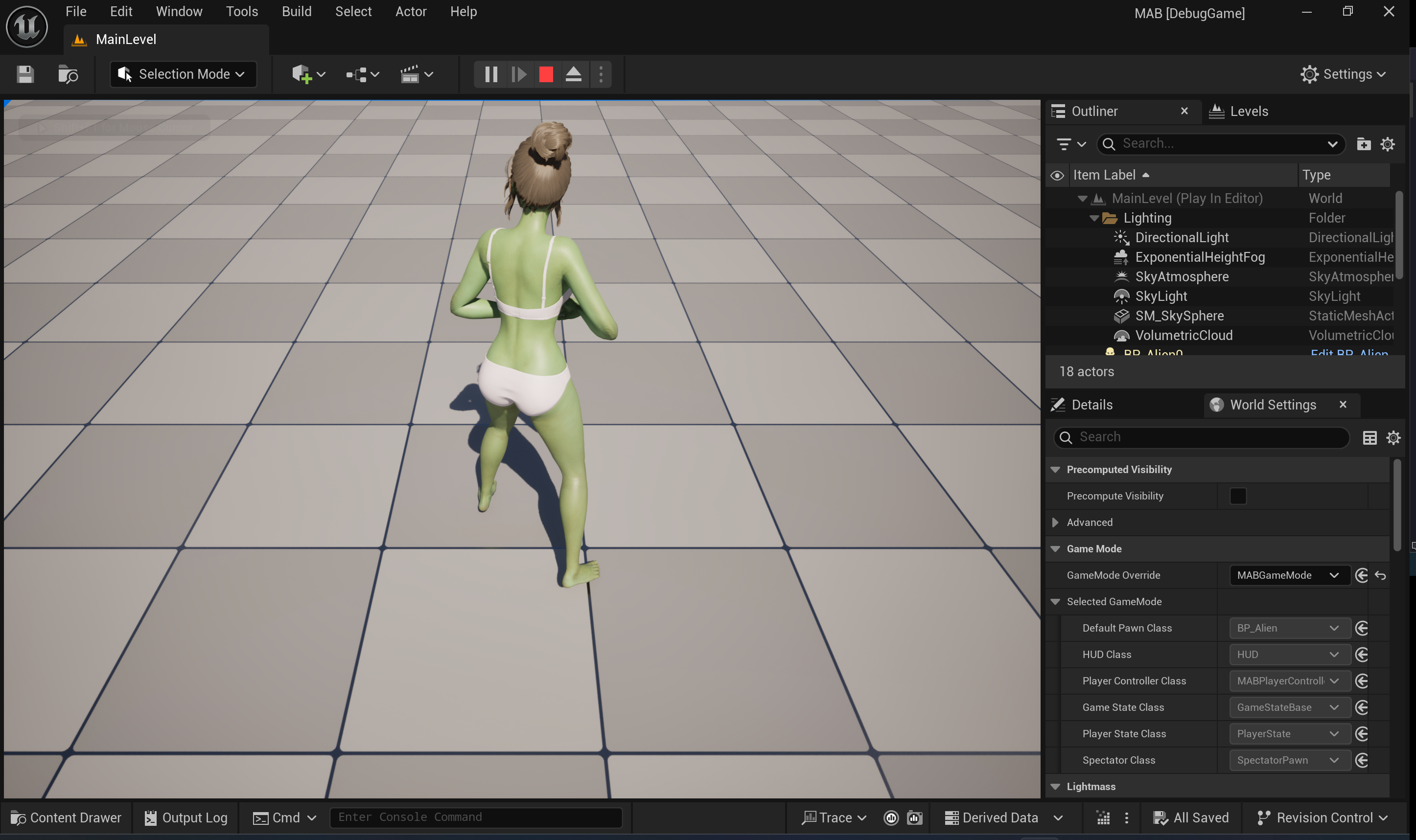Screen dimensions: 1416x840
Task: Close the Outliner tab
Action: [1184, 111]
